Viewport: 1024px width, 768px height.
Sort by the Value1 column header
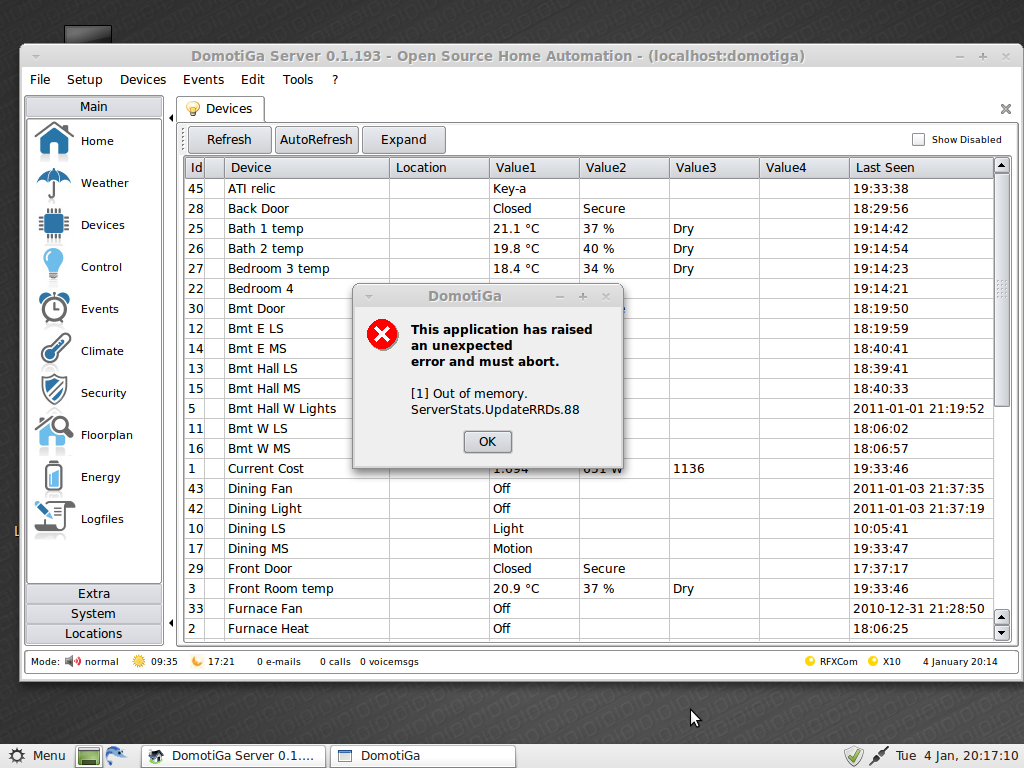tap(534, 168)
